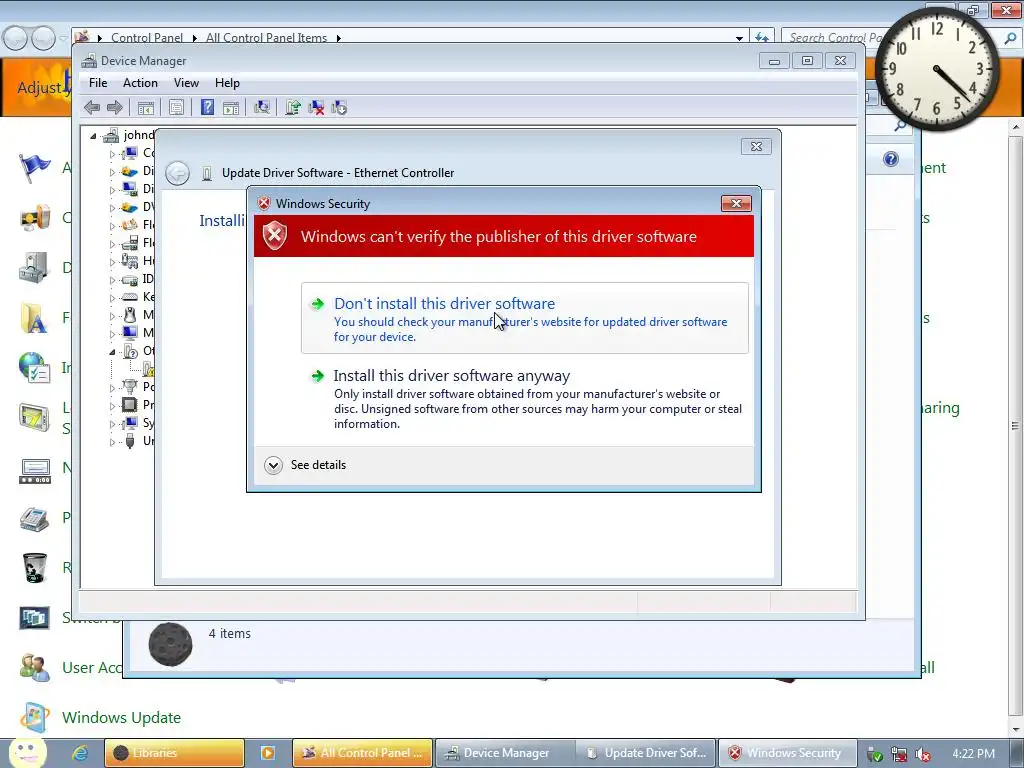Click the Forward arrow in Device Manager toolbar
Screen dimensions: 1024x768
[x=115, y=108]
